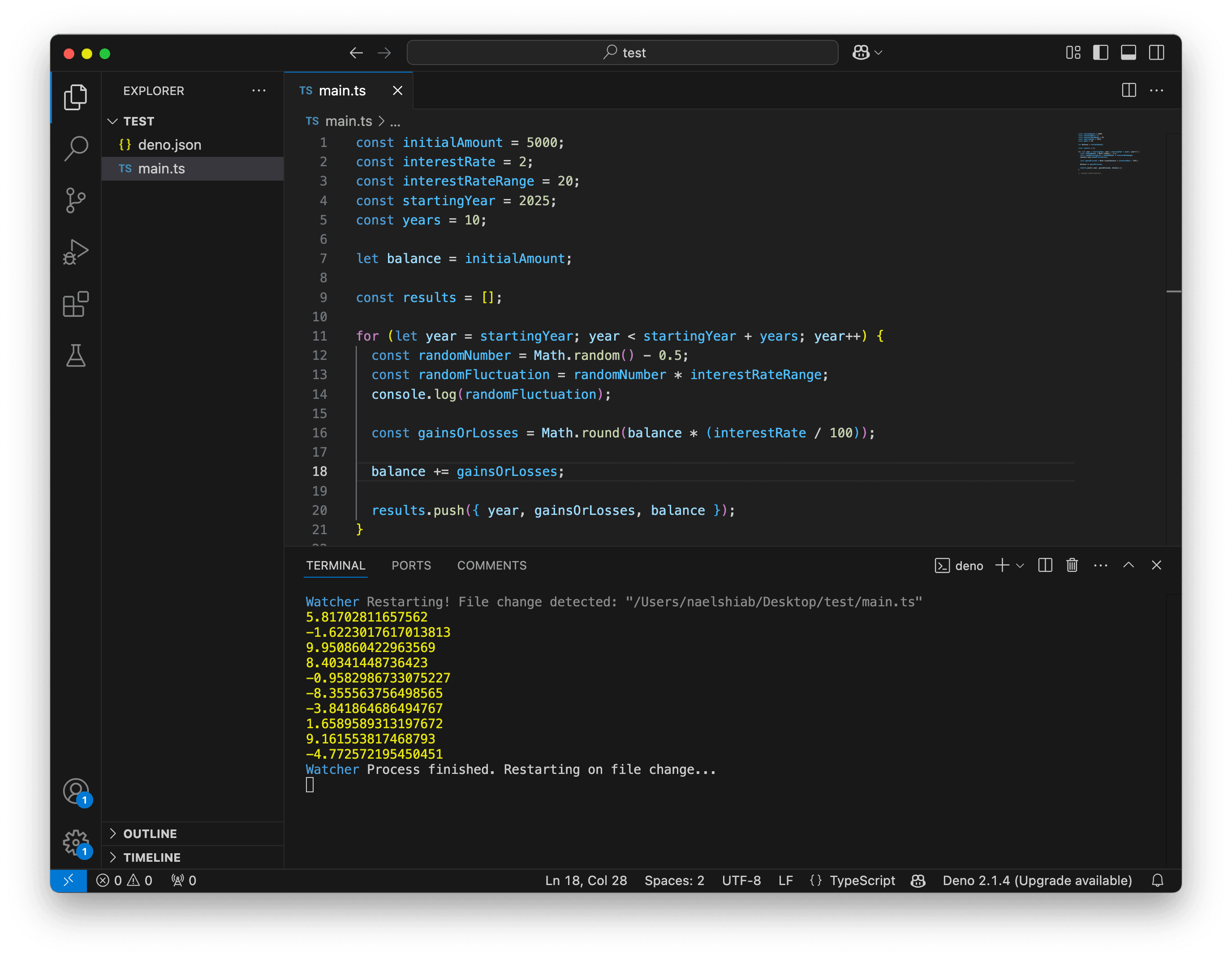This screenshot has height=959, width=1232.
Task: Collapse the TEST folder section
Action: [x=192, y=121]
